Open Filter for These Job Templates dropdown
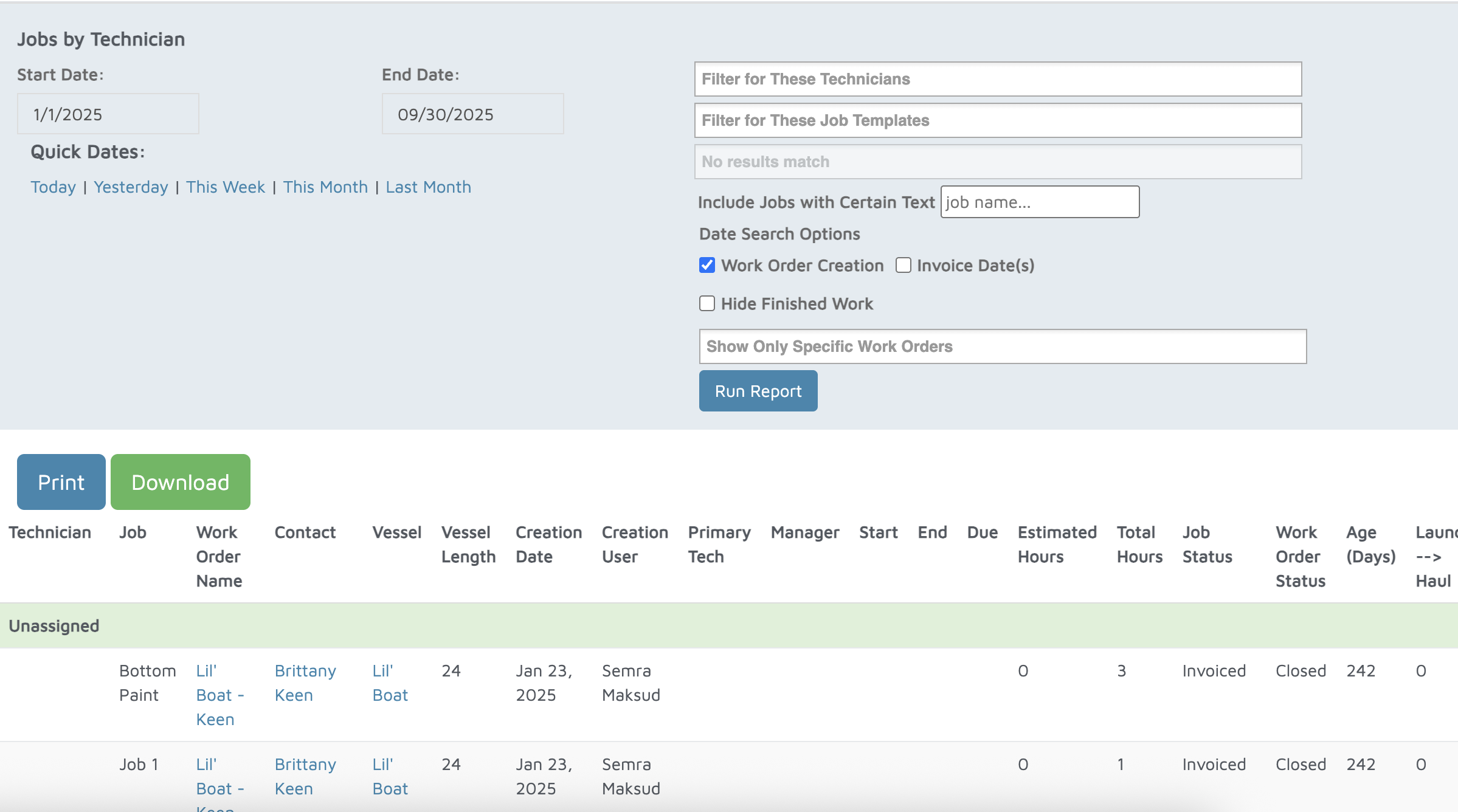The width and height of the screenshot is (1458, 812). (997, 120)
